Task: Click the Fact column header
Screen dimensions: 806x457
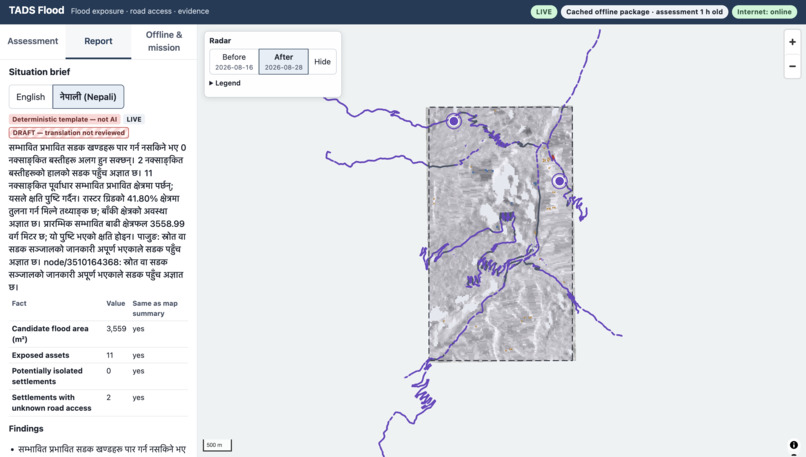Action: (19, 303)
